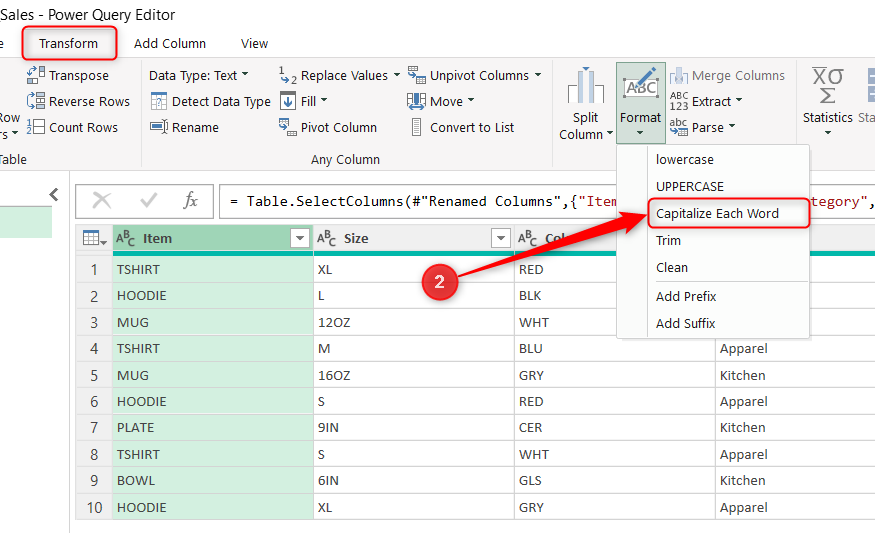Click the fx function icon
Image resolution: width=875 pixels, height=533 pixels.
pyautogui.click(x=190, y=200)
